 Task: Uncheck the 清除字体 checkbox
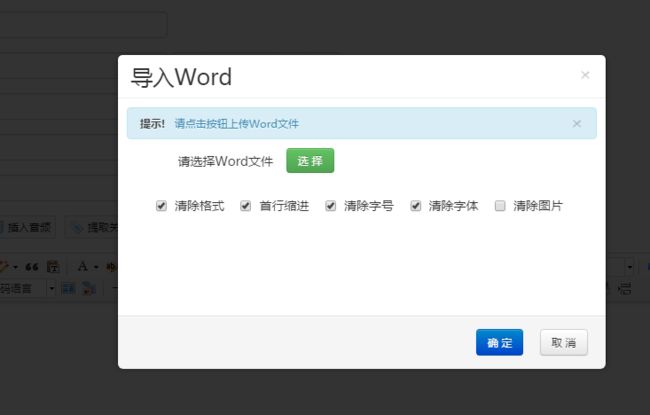point(416,206)
